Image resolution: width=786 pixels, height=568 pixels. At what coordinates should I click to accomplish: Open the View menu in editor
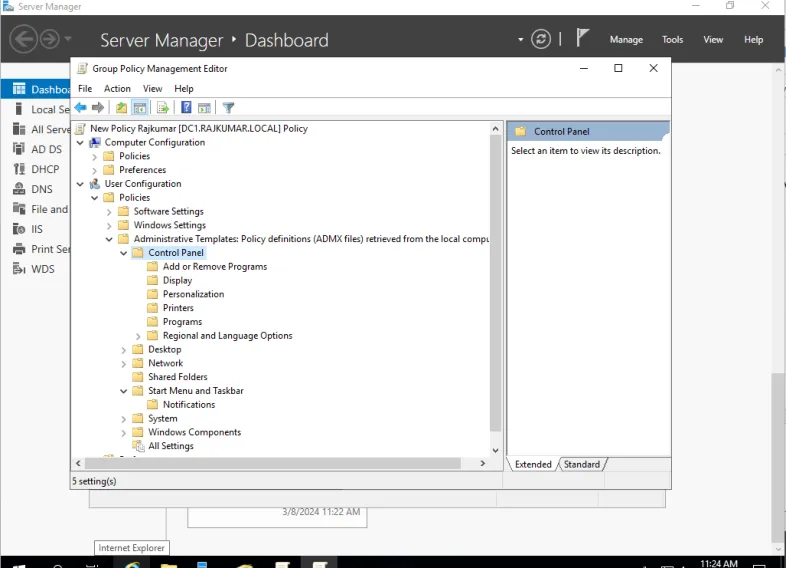(152, 89)
